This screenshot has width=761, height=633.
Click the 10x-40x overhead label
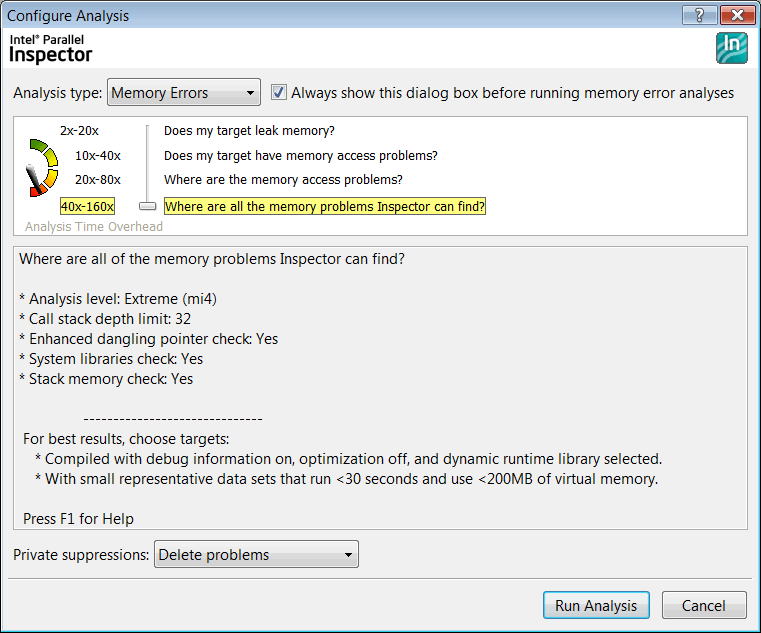(97, 156)
